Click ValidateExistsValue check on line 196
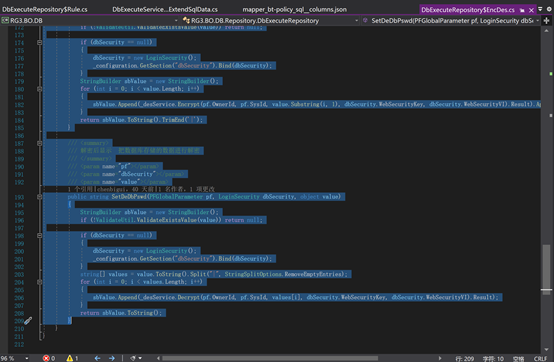Screen dimensions: 554x362 [171, 220]
